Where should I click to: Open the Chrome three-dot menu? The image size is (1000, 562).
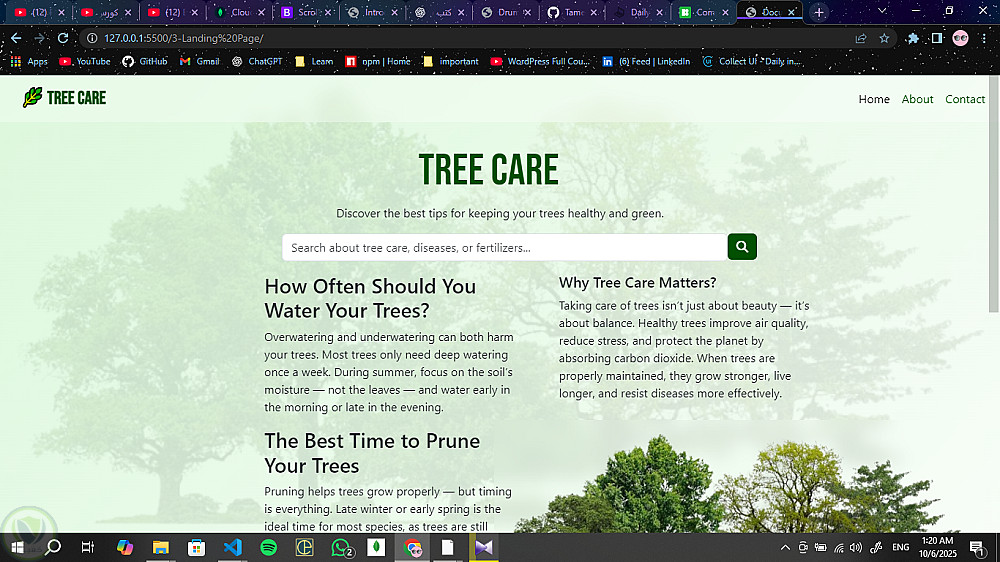click(x=984, y=38)
